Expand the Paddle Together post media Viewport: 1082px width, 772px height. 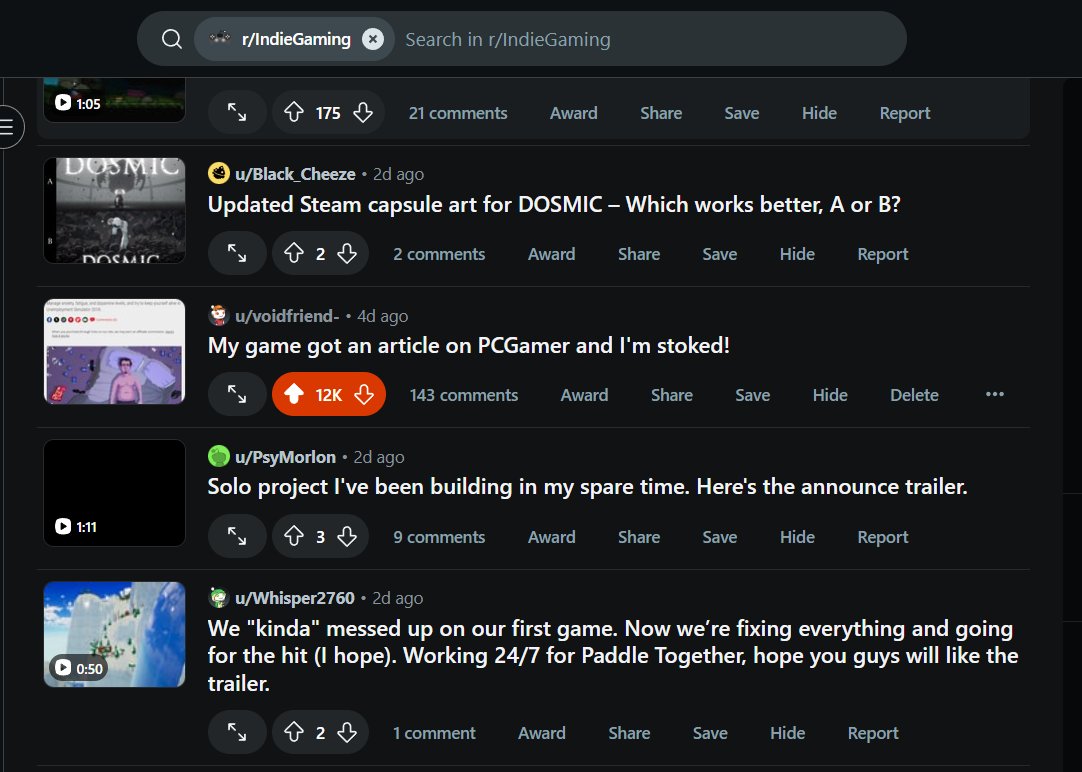tap(237, 732)
